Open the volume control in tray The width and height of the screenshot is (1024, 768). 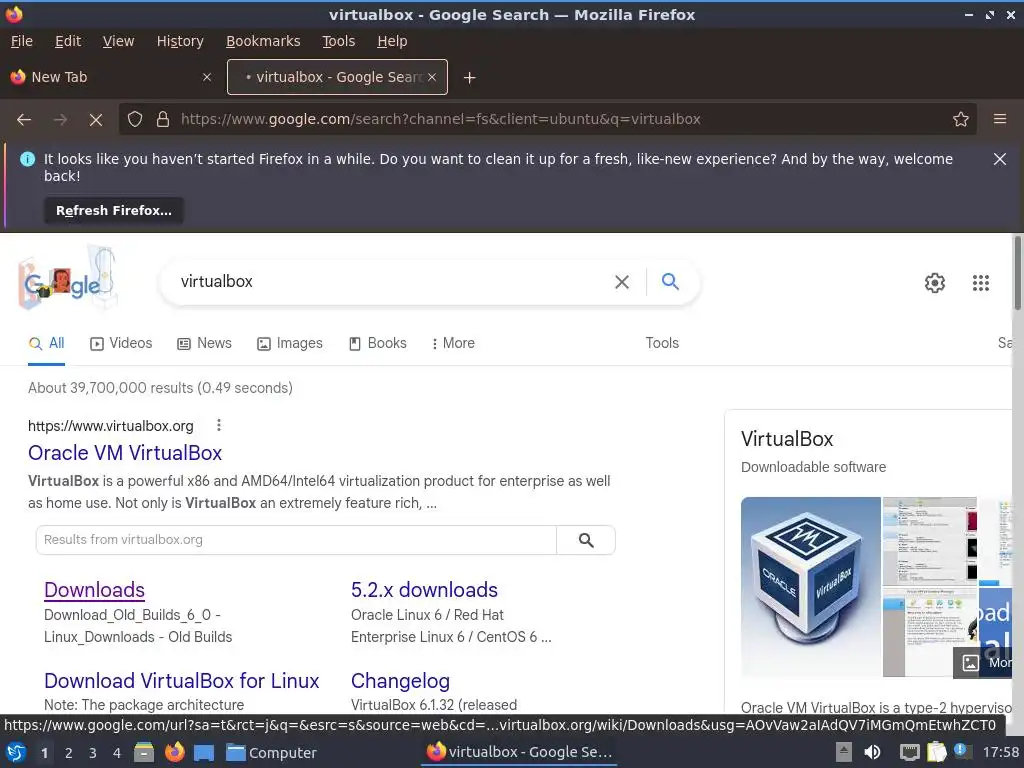(x=872, y=753)
